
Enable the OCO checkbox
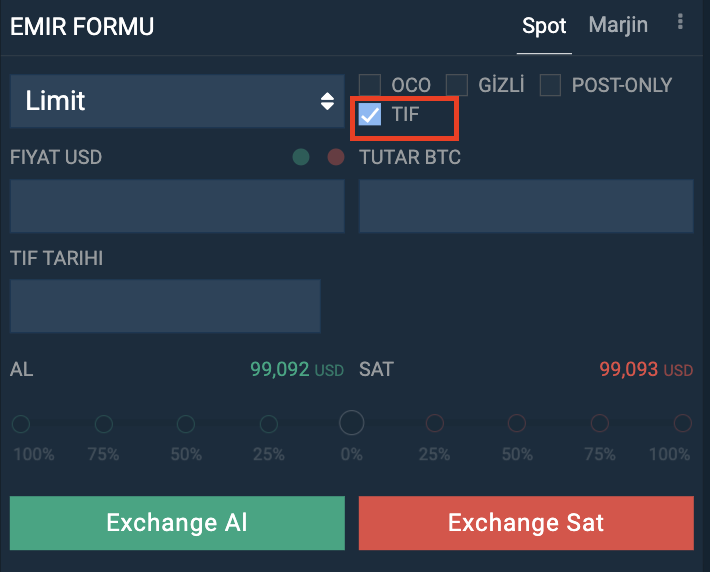[370, 86]
